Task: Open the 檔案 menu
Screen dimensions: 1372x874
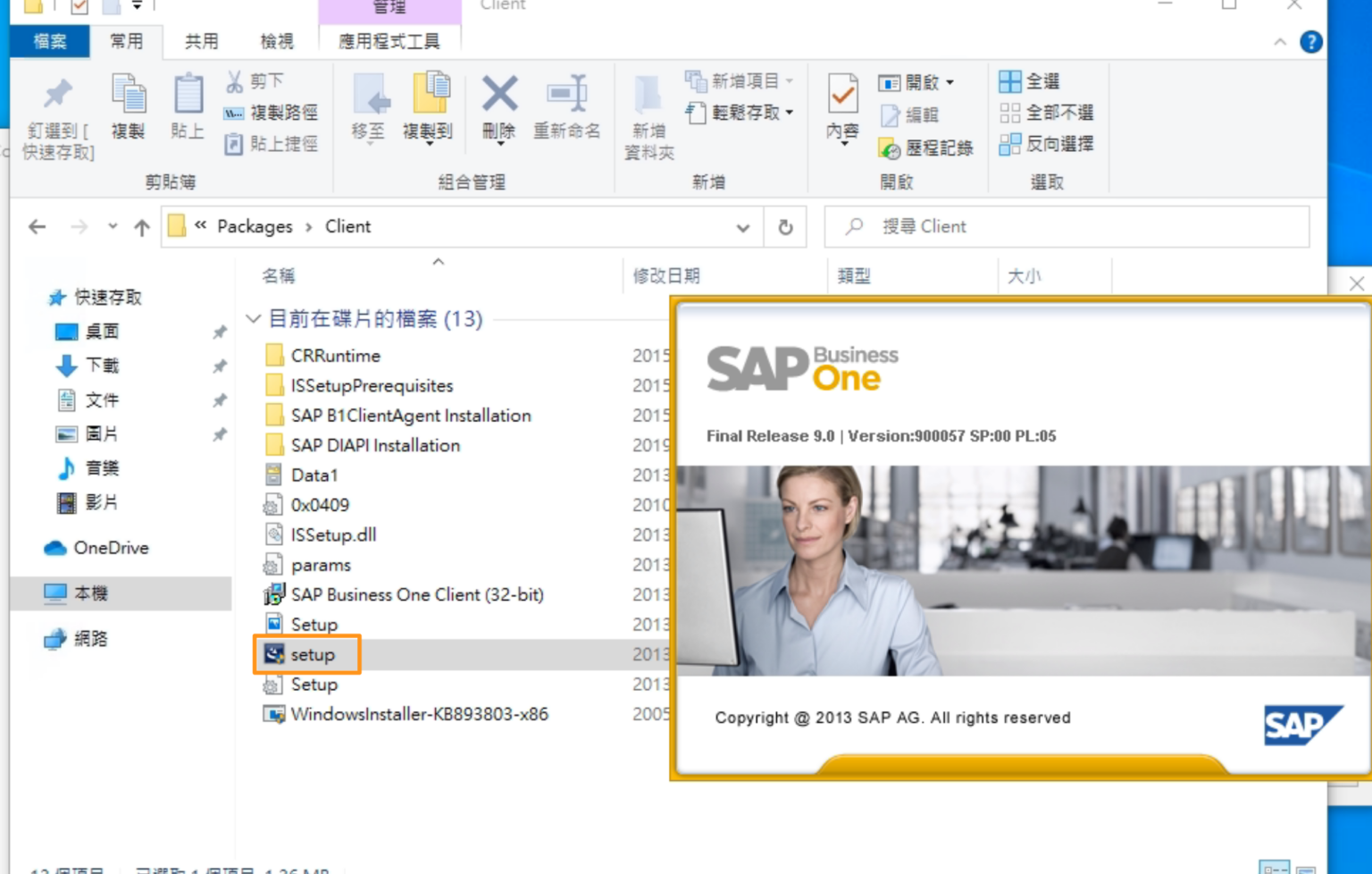Action: click(x=50, y=41)
